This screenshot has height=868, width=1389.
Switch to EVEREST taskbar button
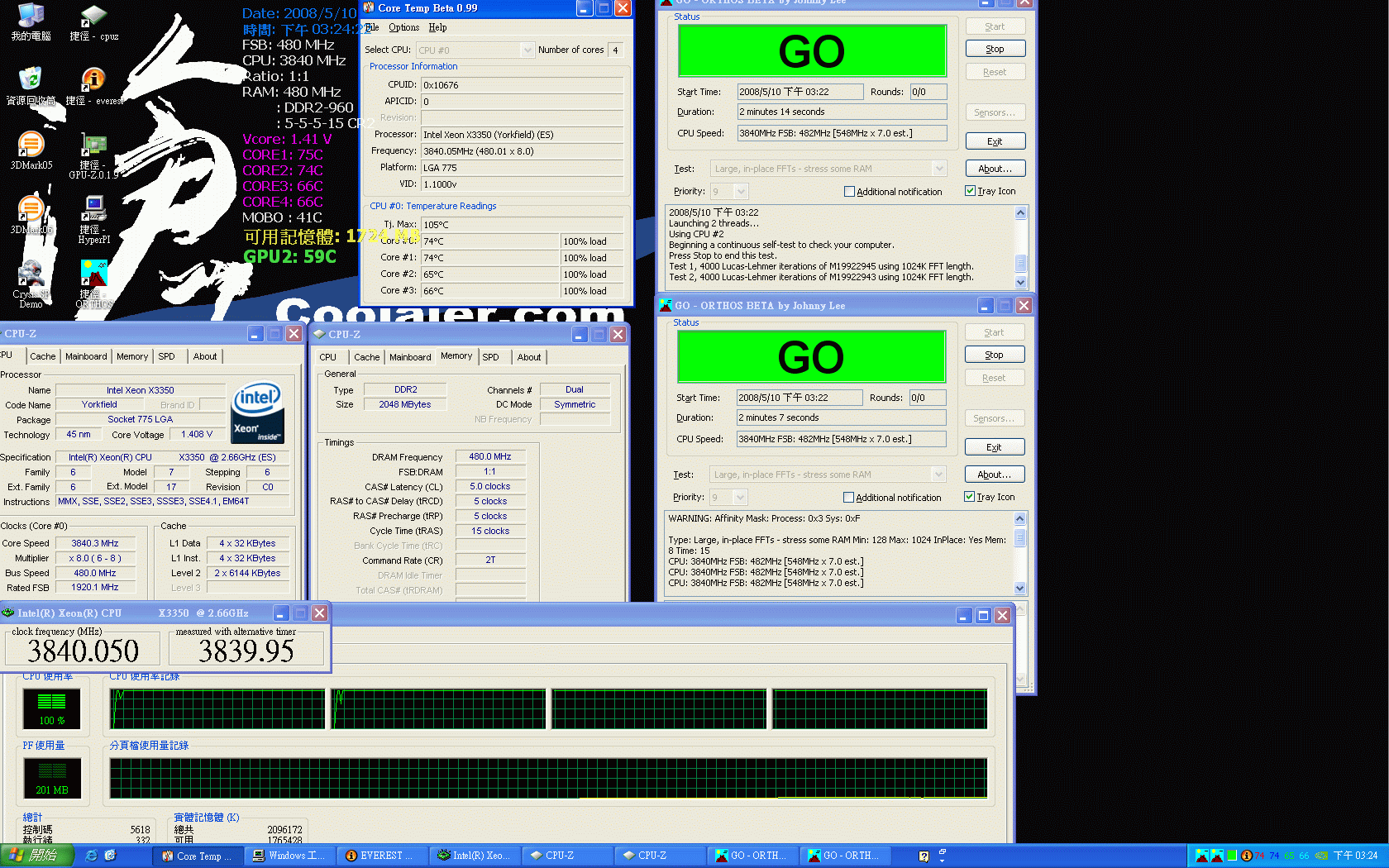(x=384, y=856)
